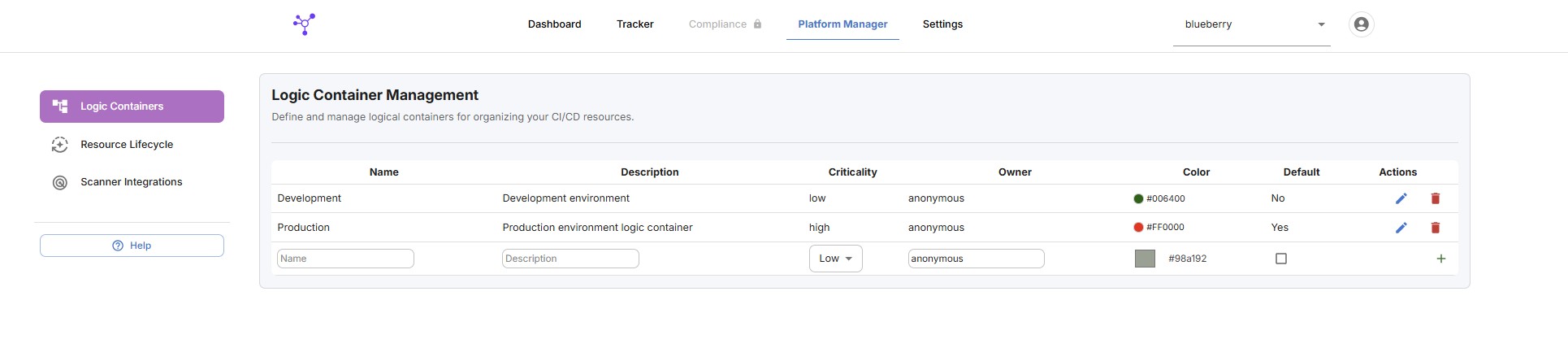The width and height of the screenshot is (1568, 348).
Task: Open the user account avatar icon
Action: (1362, 24)
